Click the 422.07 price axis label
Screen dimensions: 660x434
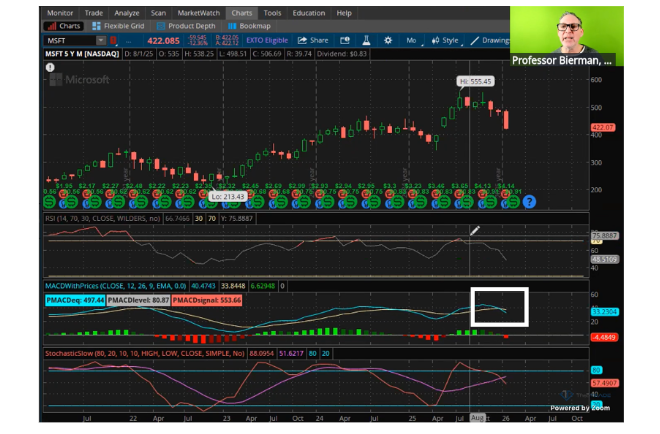point(603,127)
